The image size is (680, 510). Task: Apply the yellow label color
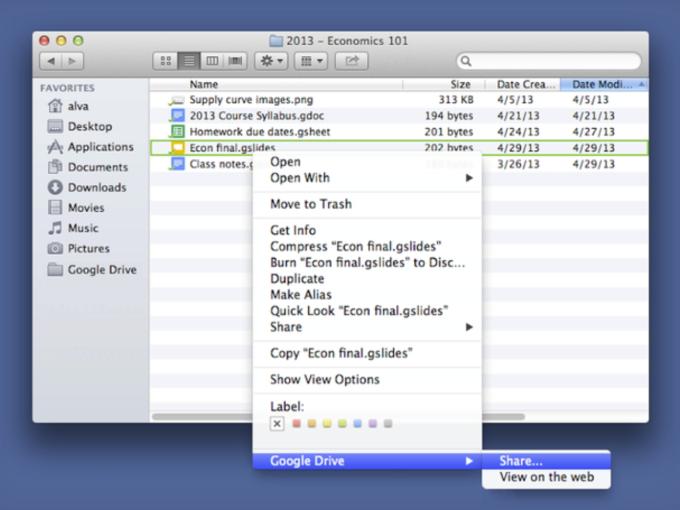point(327,423)
